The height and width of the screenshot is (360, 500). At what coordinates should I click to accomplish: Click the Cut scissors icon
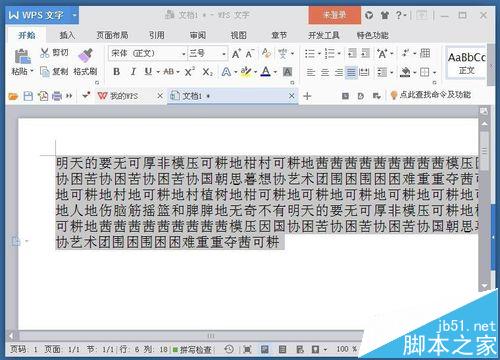tap(44, 53)
